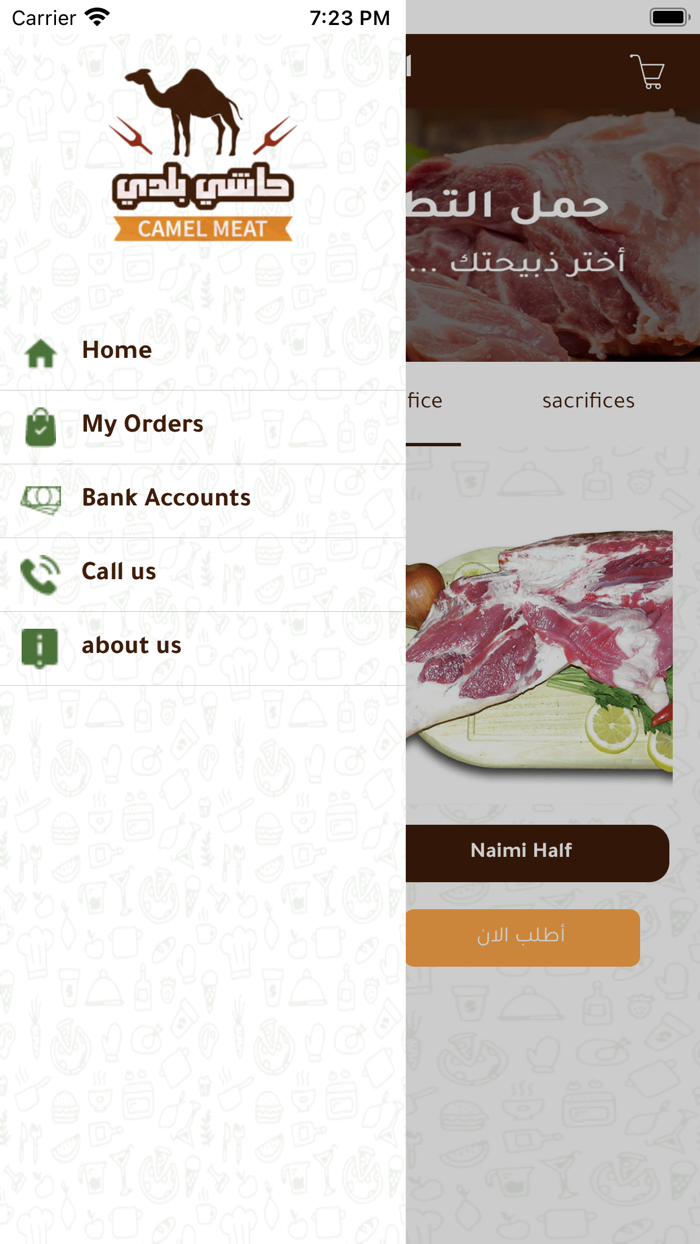Tap the Wi-Fi status icon
700x1244 pixels.
tap(97, 17)
